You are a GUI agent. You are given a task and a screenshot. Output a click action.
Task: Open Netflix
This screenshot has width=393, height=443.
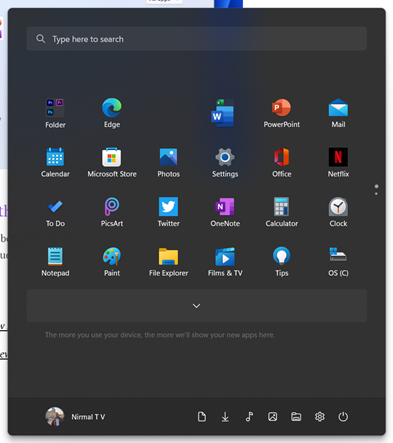pyautogui.click(x=338, y=162)
